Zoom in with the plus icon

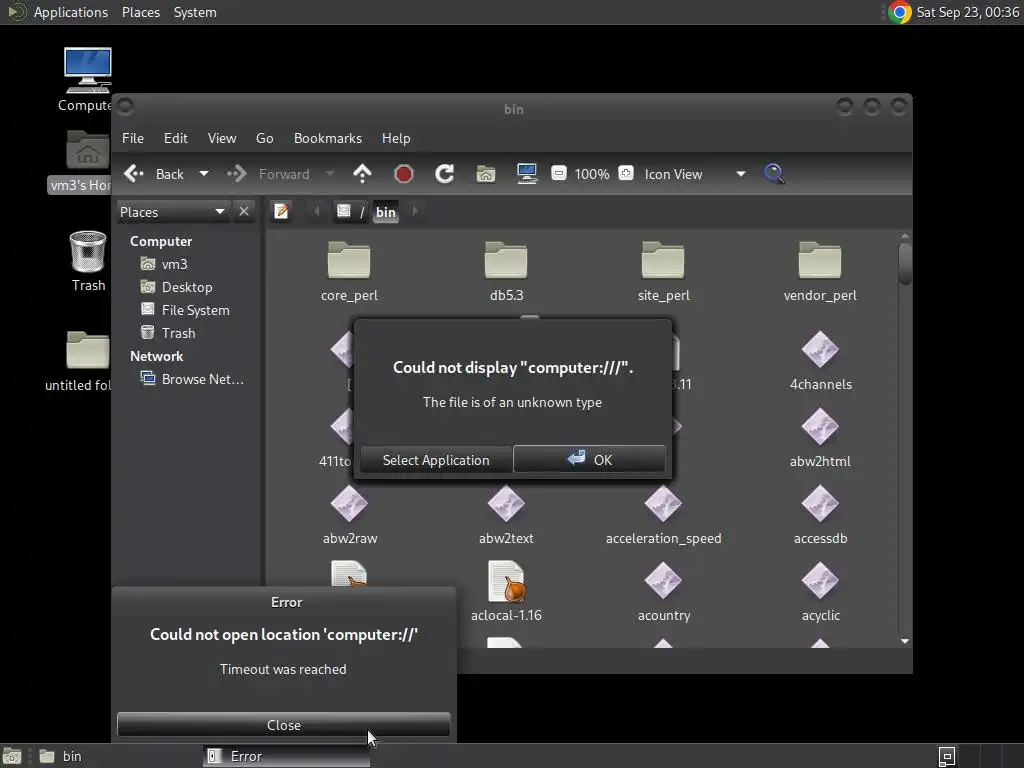coord(626,173)
